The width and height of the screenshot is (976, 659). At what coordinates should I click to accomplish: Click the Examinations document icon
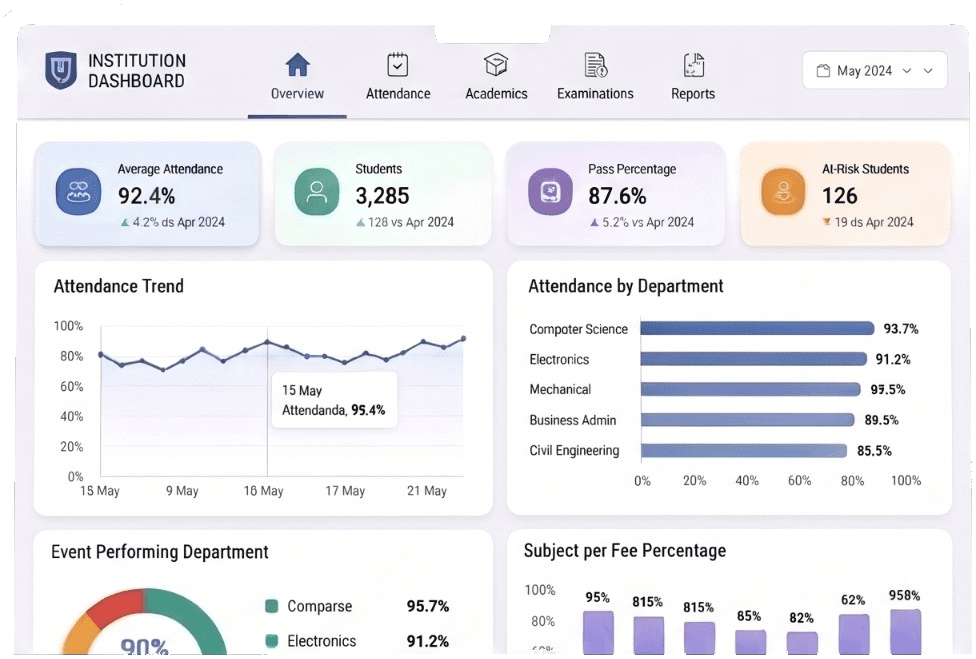tap(596, 65)
